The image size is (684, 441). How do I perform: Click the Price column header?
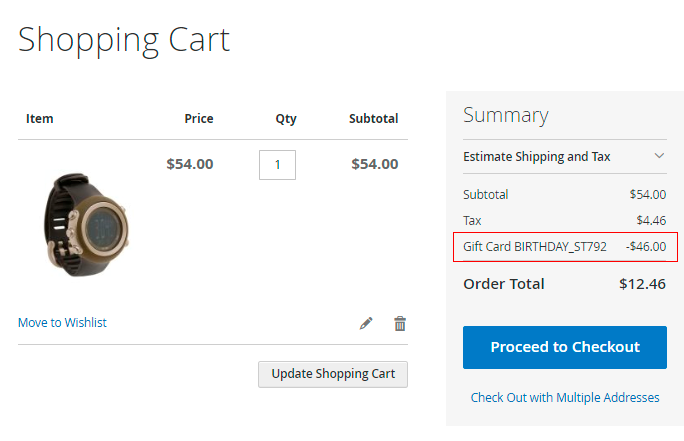coord(199,118)
